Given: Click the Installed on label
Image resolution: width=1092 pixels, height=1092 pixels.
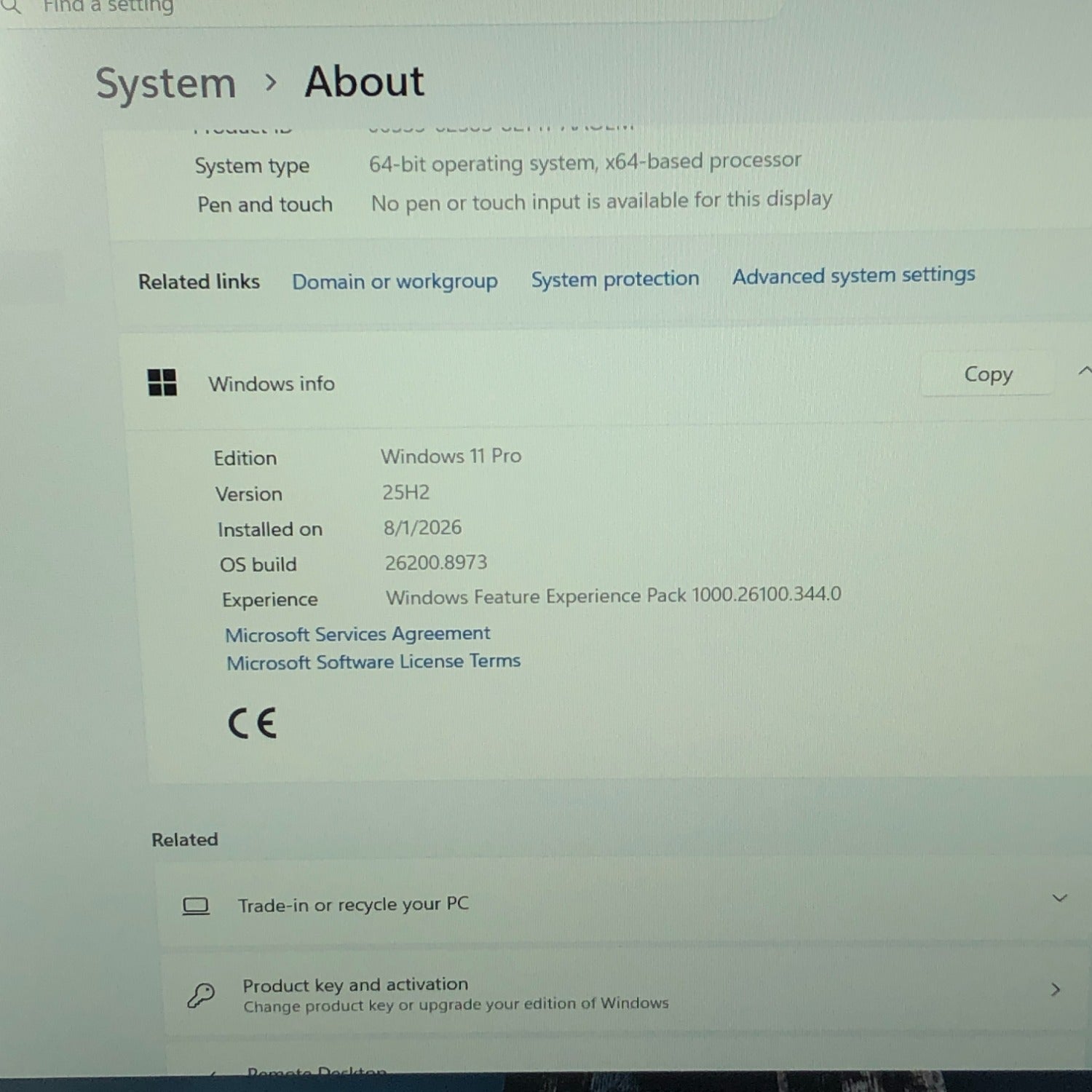Looking at the screenshot, I should coord(269,529).
